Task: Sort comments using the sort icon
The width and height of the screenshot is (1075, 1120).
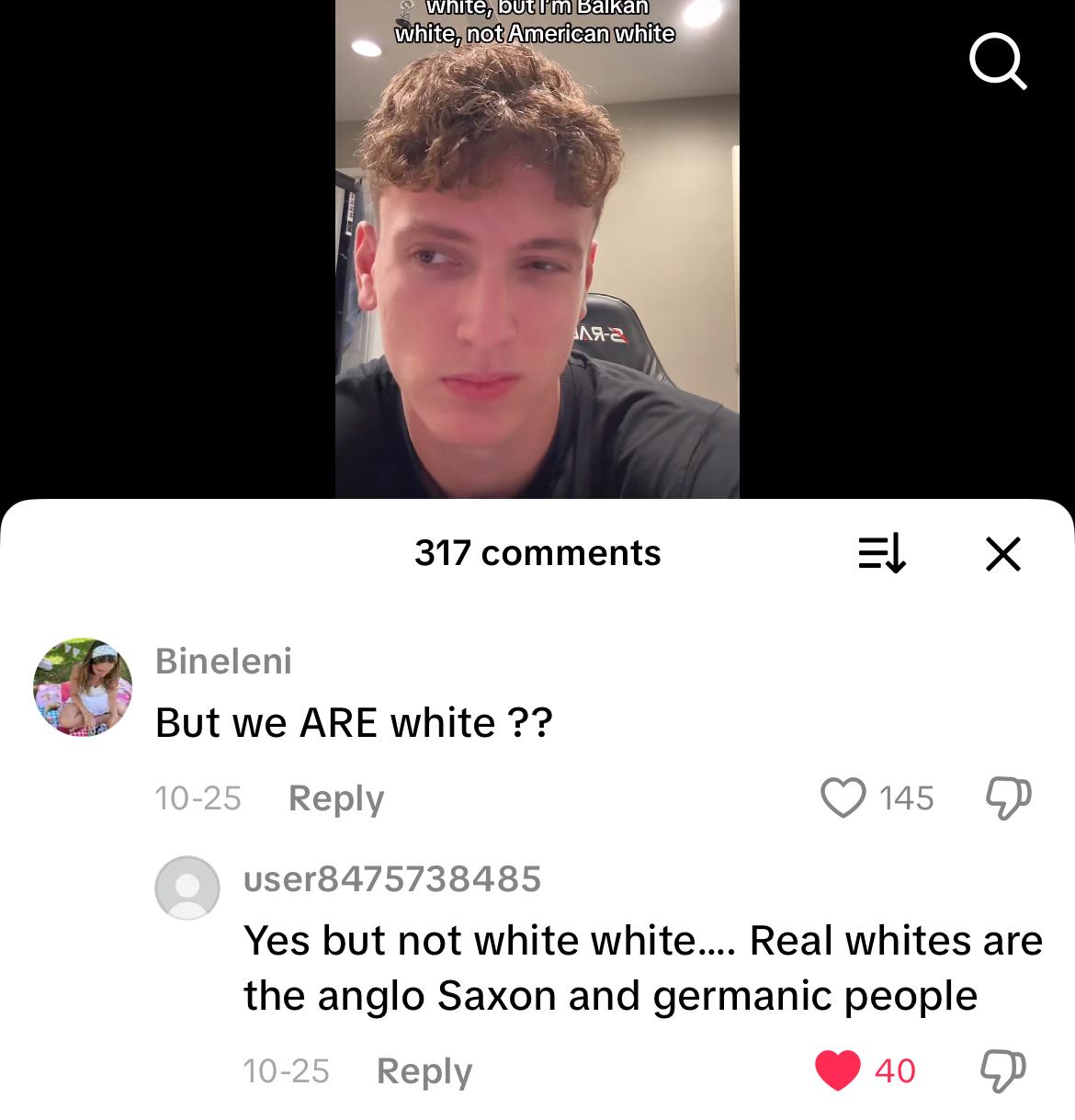Action: pyautogui.click(x=882, y=553)
